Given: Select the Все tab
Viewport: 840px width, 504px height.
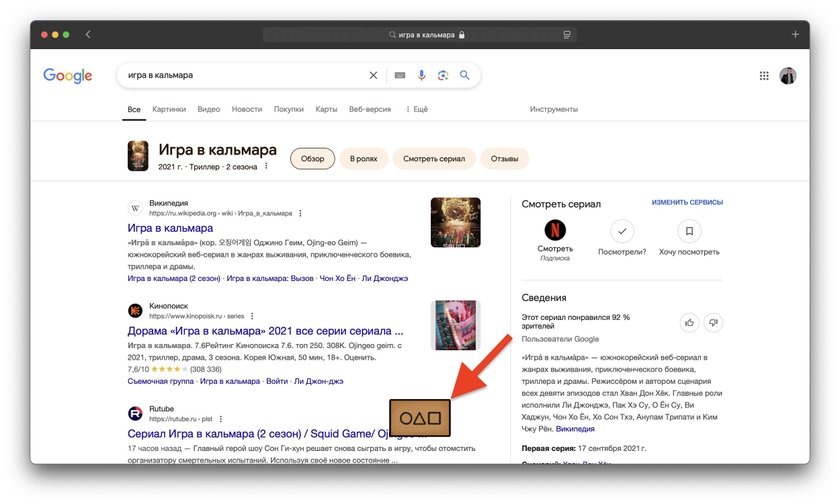Looking at the screenshot, I should (134, 109).
